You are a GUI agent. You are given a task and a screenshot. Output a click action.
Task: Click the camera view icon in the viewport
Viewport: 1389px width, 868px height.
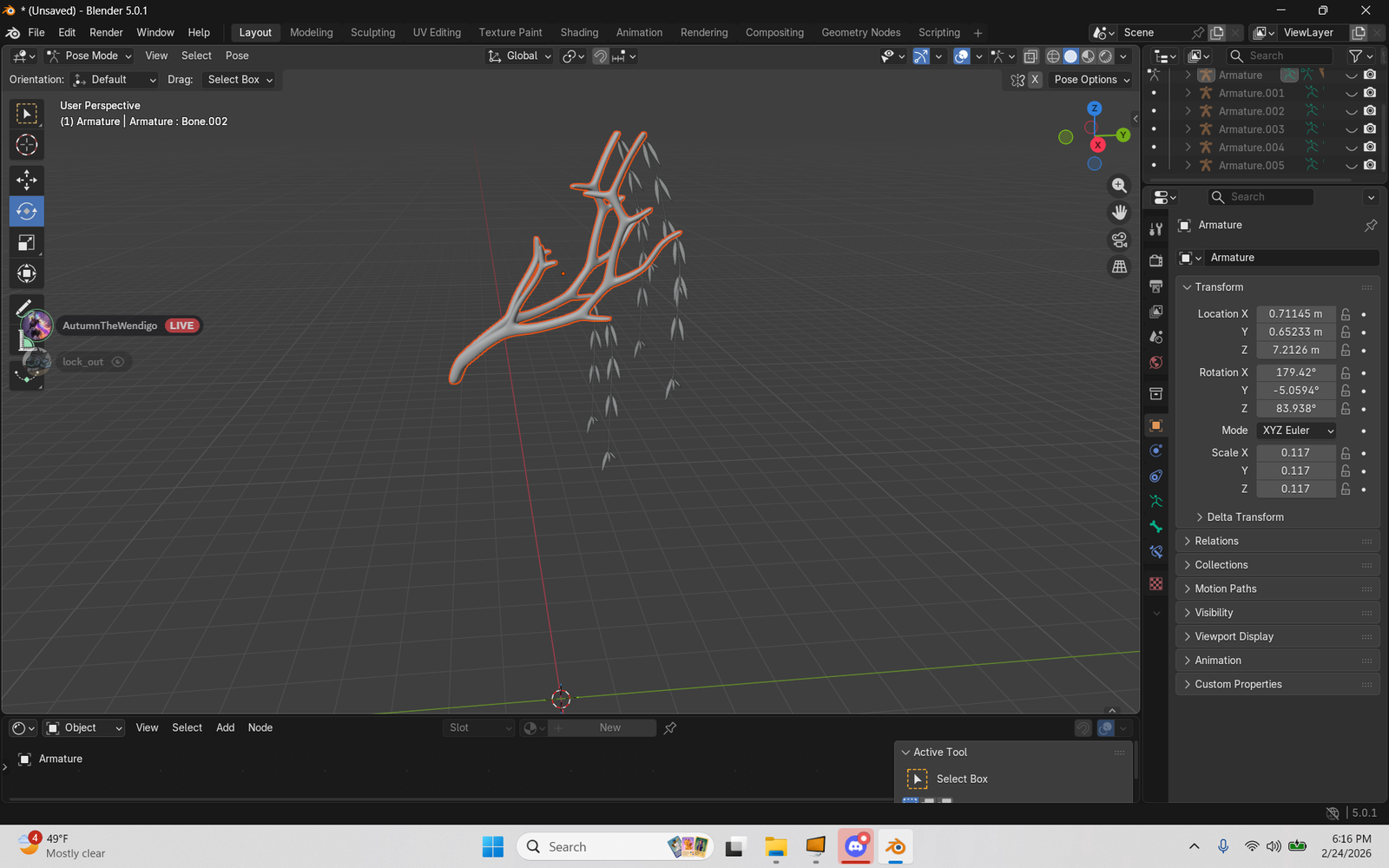coord(1119,240)
